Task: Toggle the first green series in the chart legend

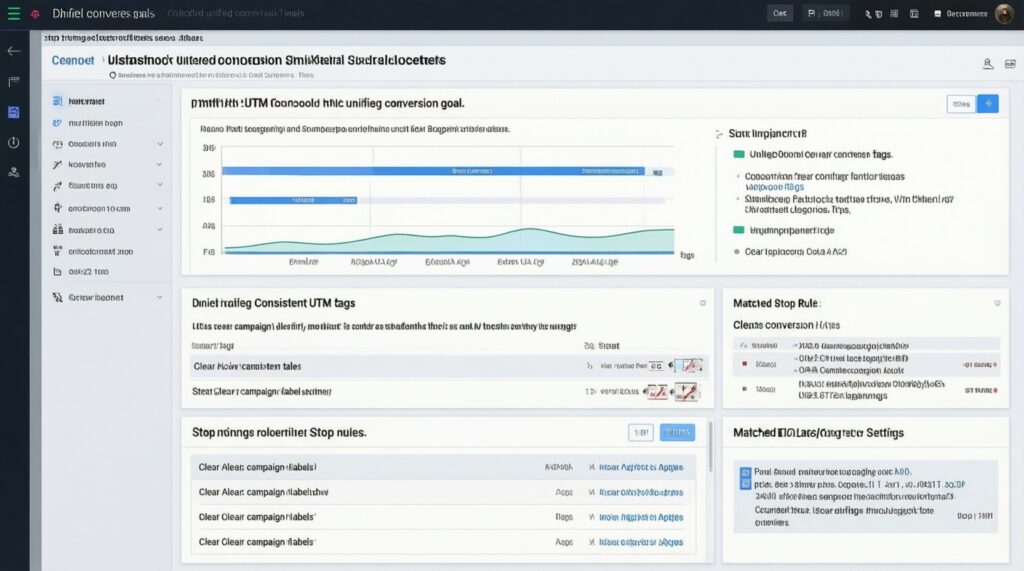Action: point(739,155)
